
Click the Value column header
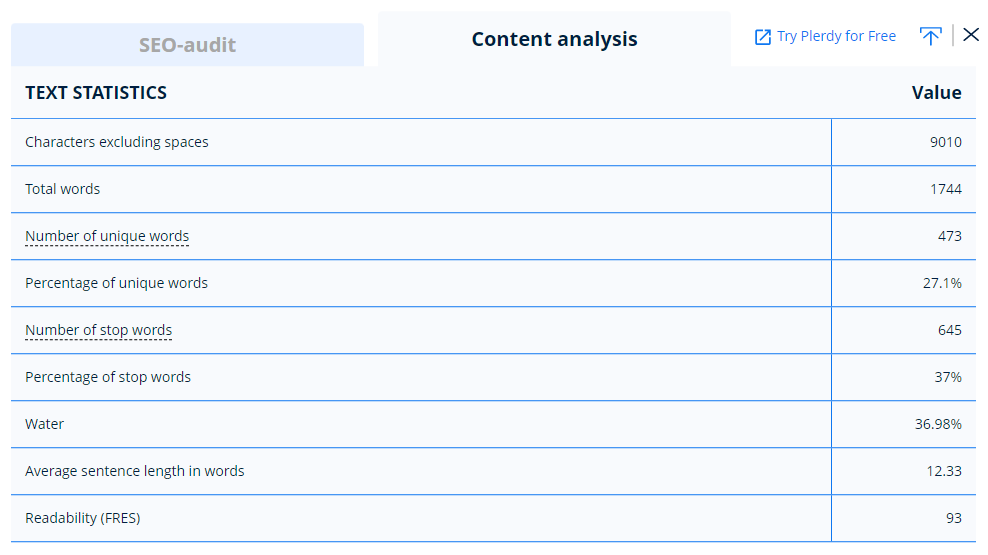point(936,93)
